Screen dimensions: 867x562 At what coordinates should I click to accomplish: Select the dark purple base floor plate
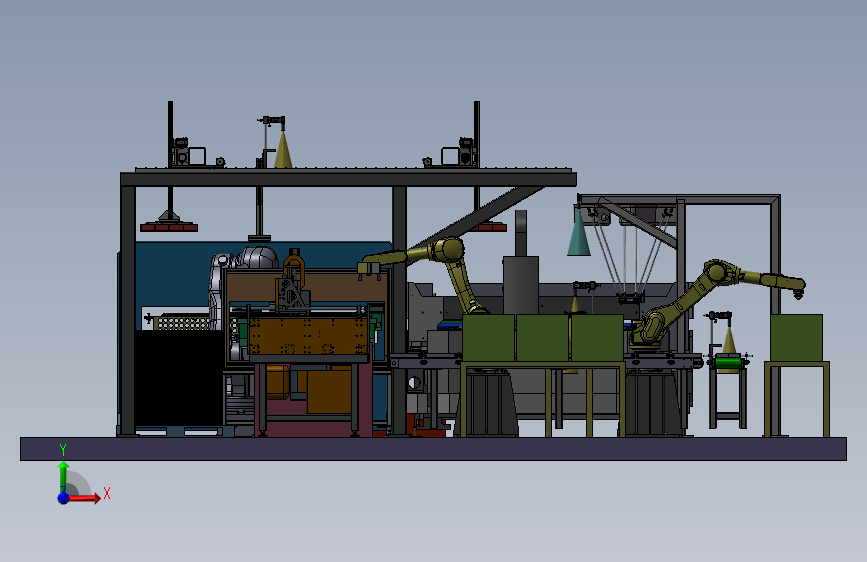433,449
